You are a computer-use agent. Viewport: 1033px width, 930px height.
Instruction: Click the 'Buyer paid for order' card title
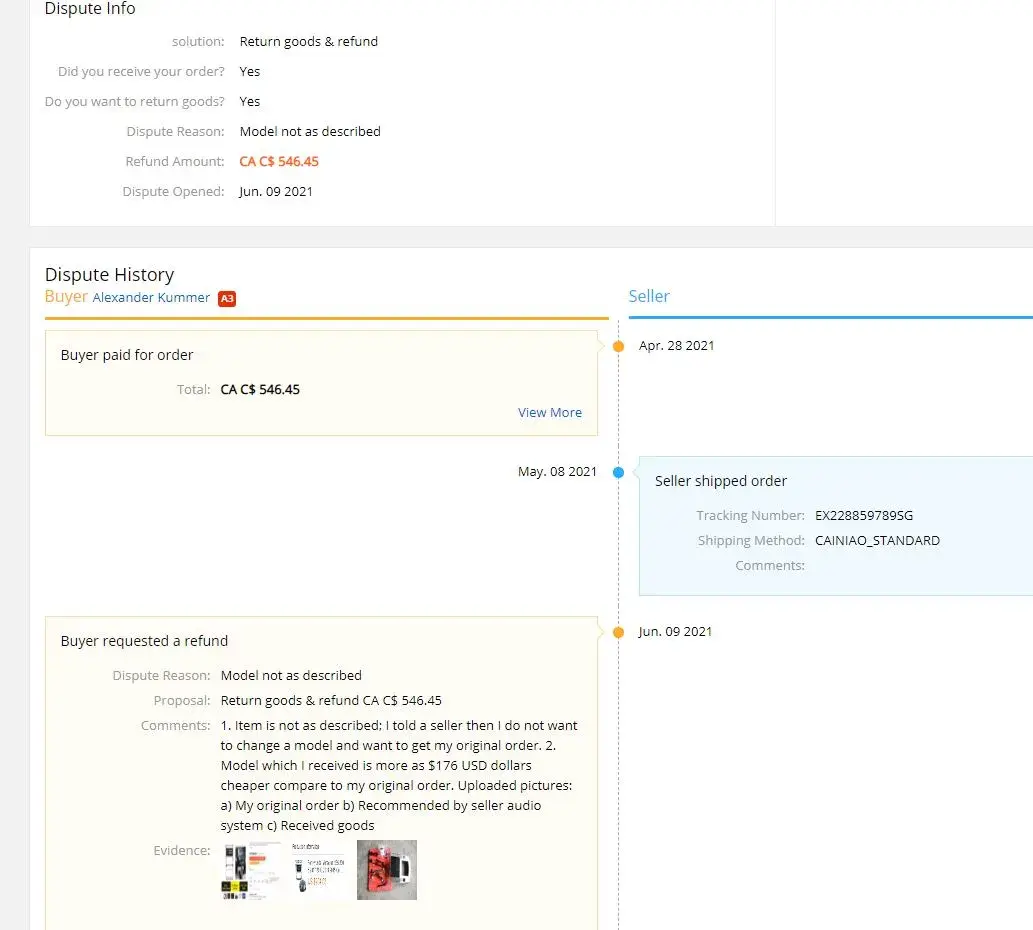click(127, 355)
